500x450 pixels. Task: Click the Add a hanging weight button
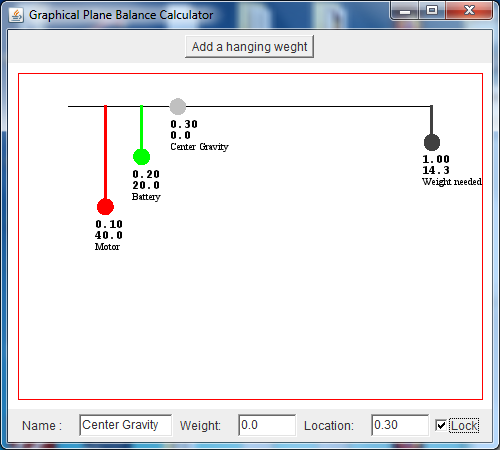coord(249,47)
